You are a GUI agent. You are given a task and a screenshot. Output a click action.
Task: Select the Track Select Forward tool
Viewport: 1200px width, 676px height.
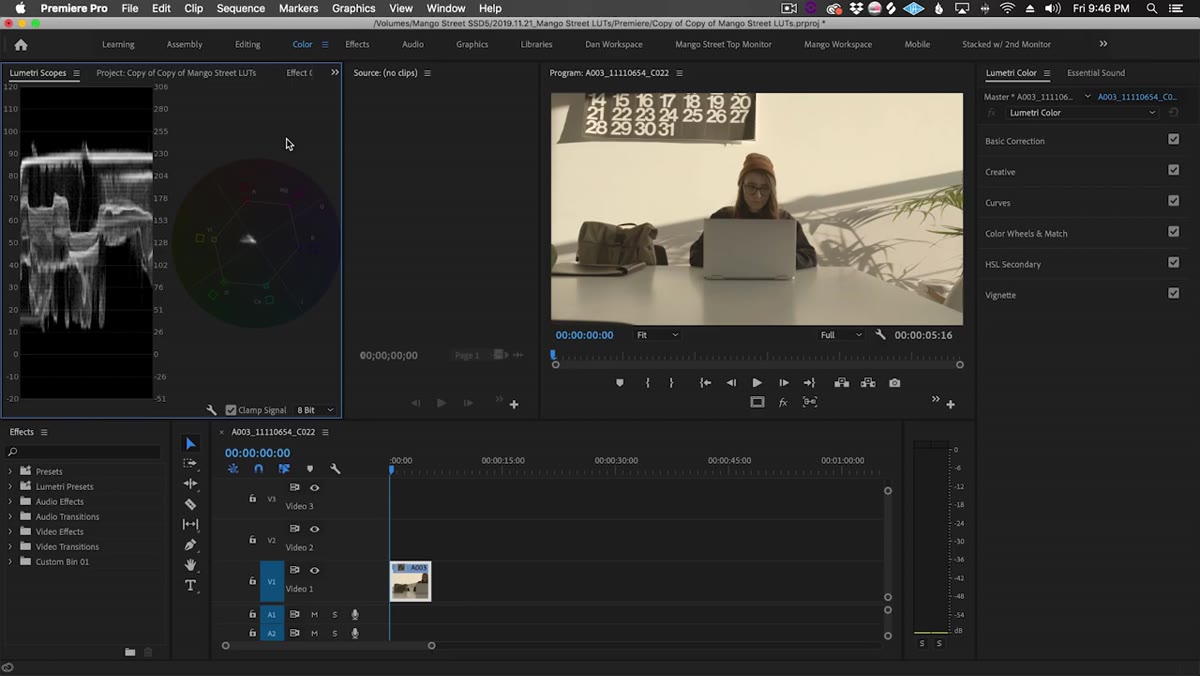pos(191,464)
